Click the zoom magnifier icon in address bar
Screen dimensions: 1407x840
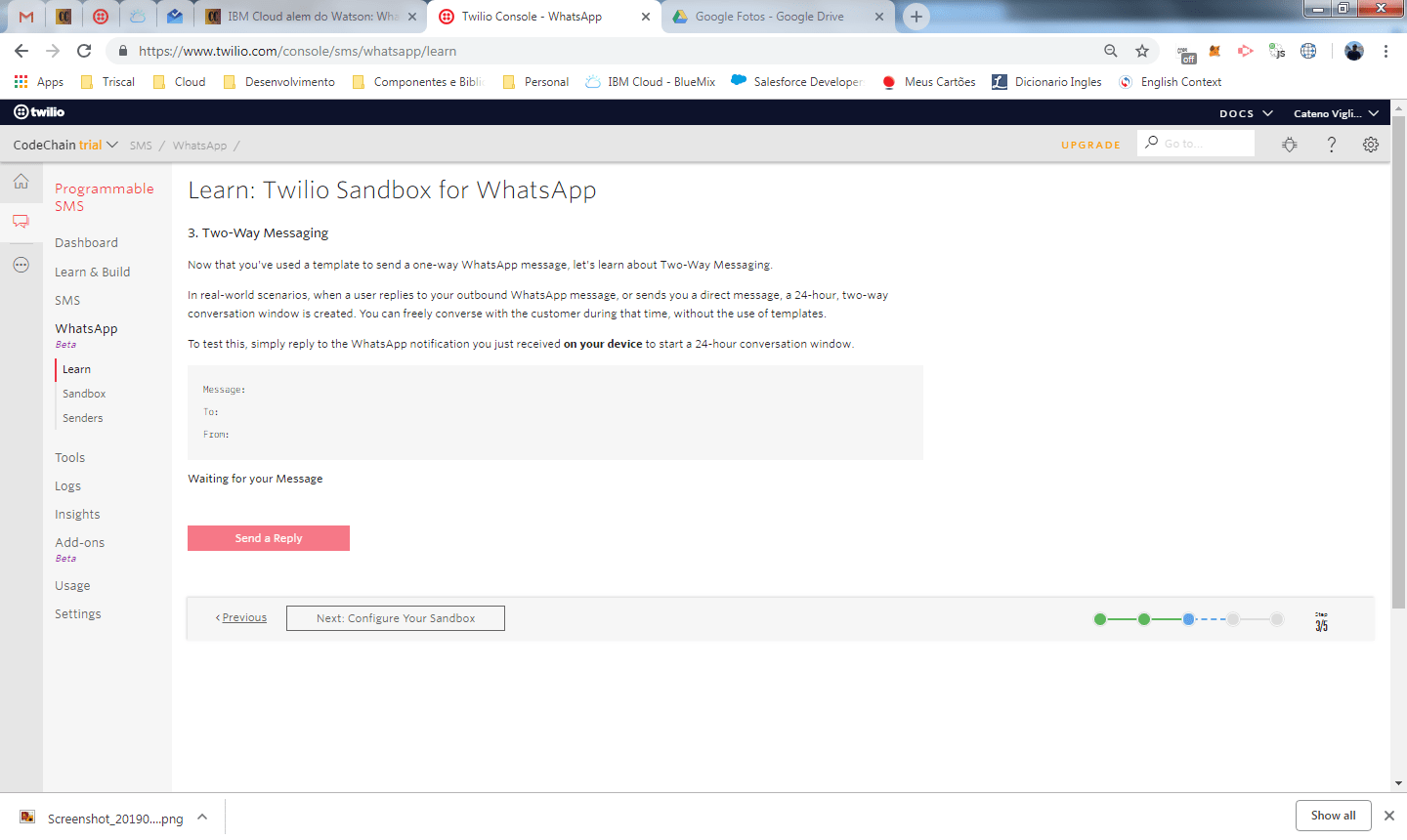pyautogui.click(x=1111, y=51)
